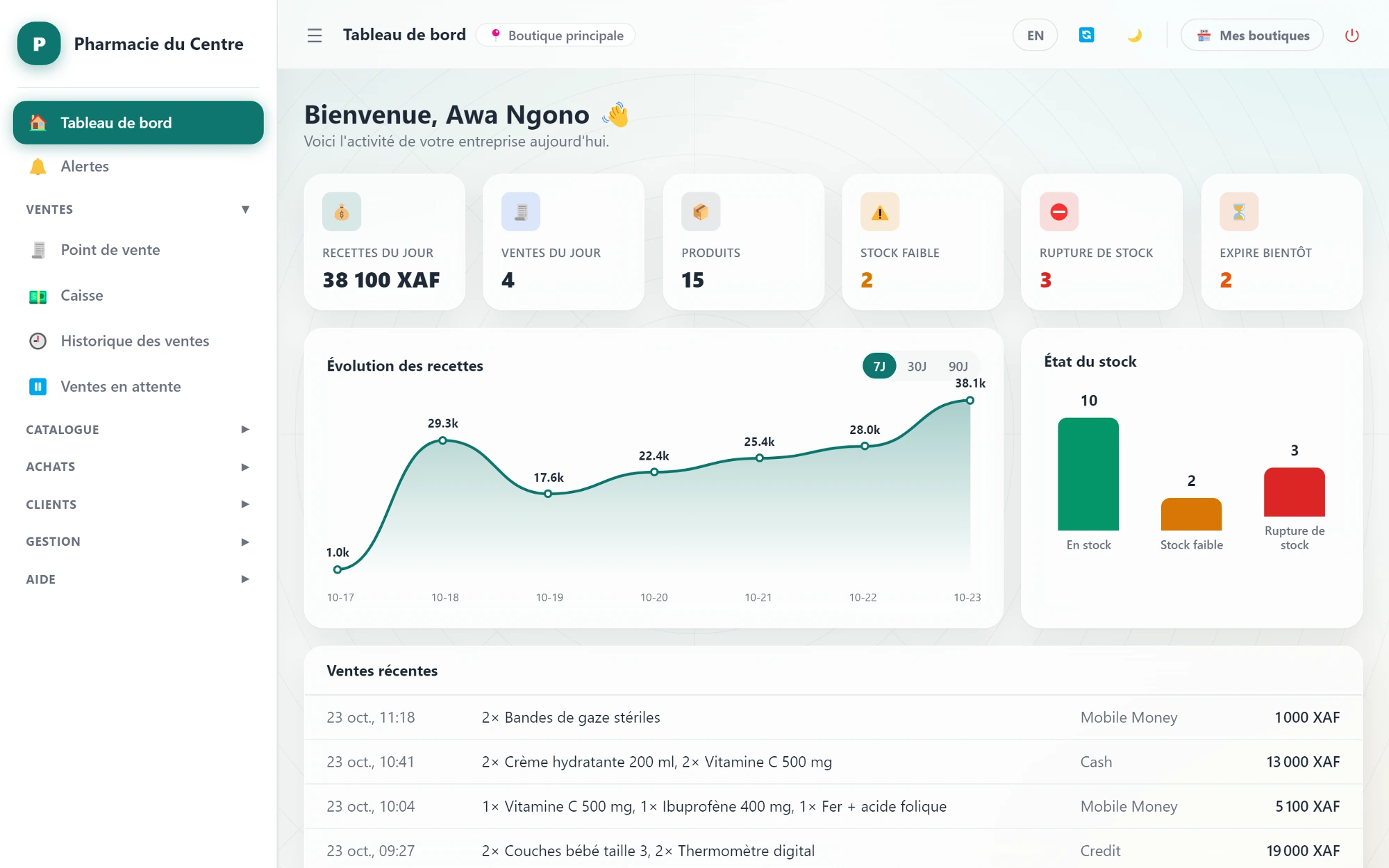Select the 90J chart range
Screen dimensions: 1389x868
958,366
